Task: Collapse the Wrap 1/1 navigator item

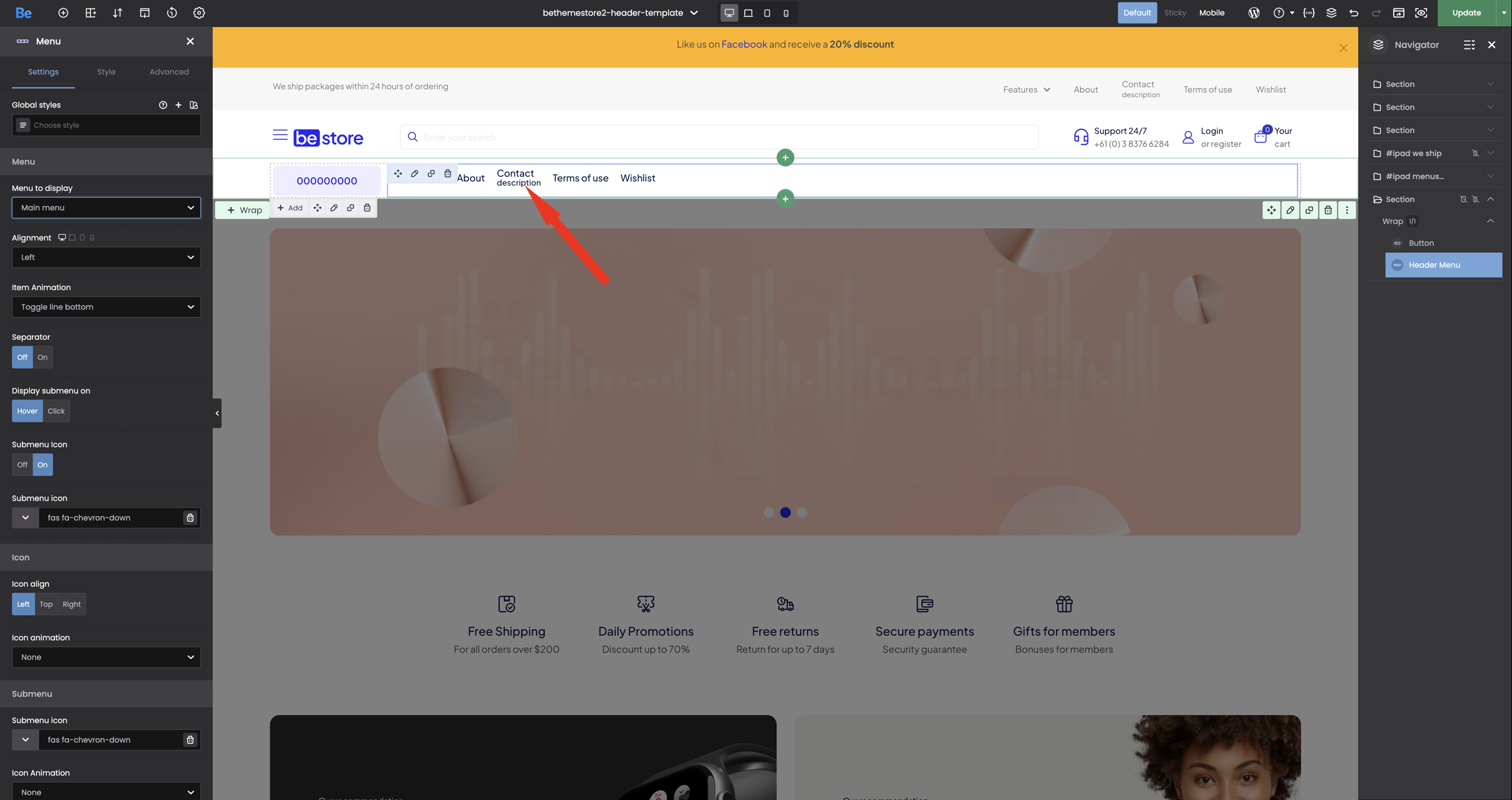Action: (x=1490, y=221)
